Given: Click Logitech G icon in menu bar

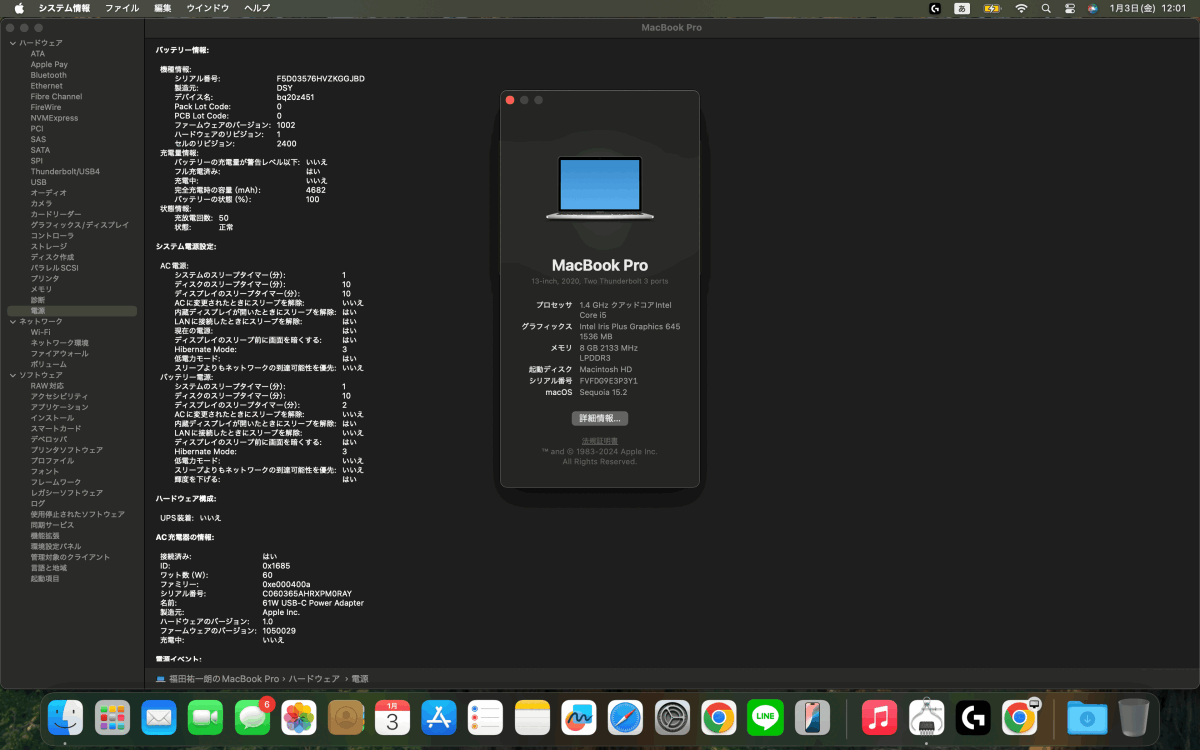Looking at the screenshot, I should 935,8.
